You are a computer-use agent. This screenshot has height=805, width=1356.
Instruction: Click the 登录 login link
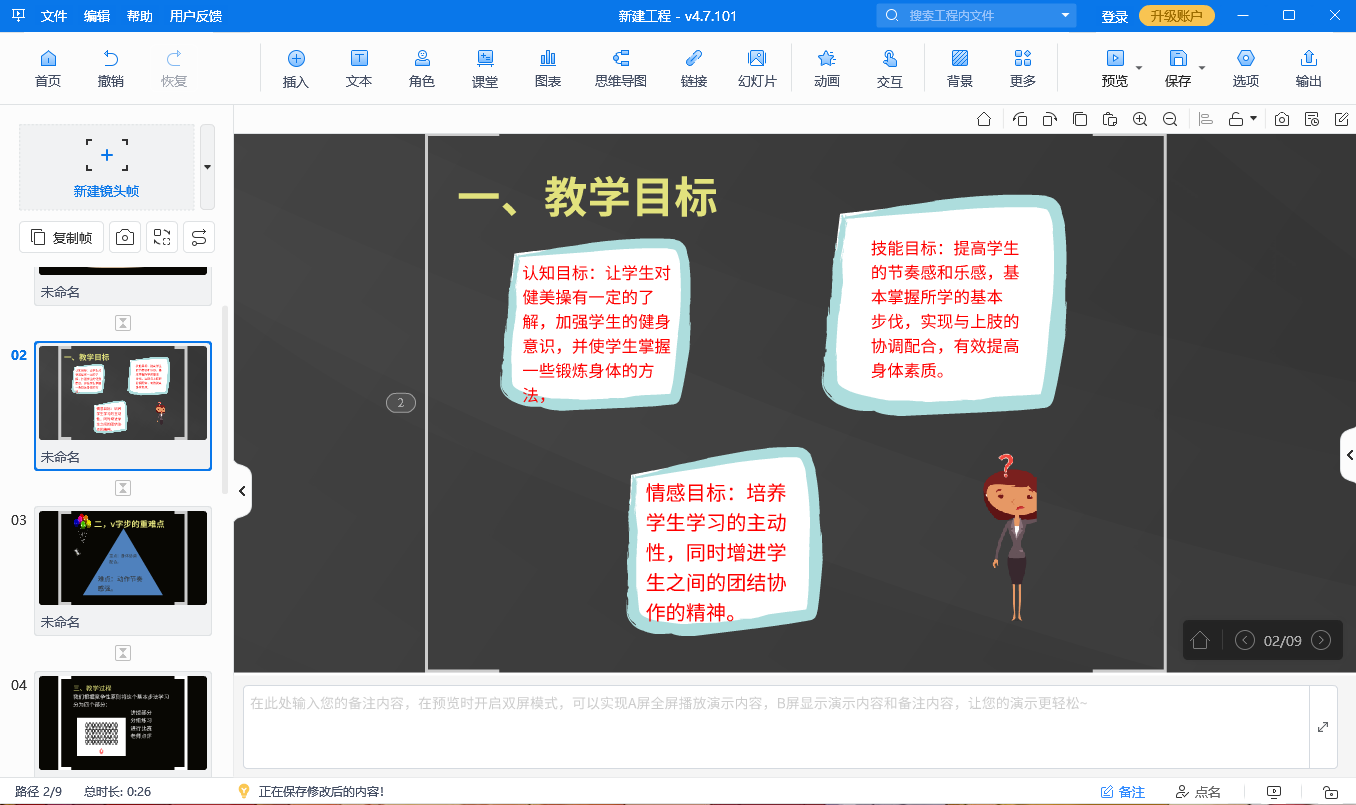tap(1115, 16)
